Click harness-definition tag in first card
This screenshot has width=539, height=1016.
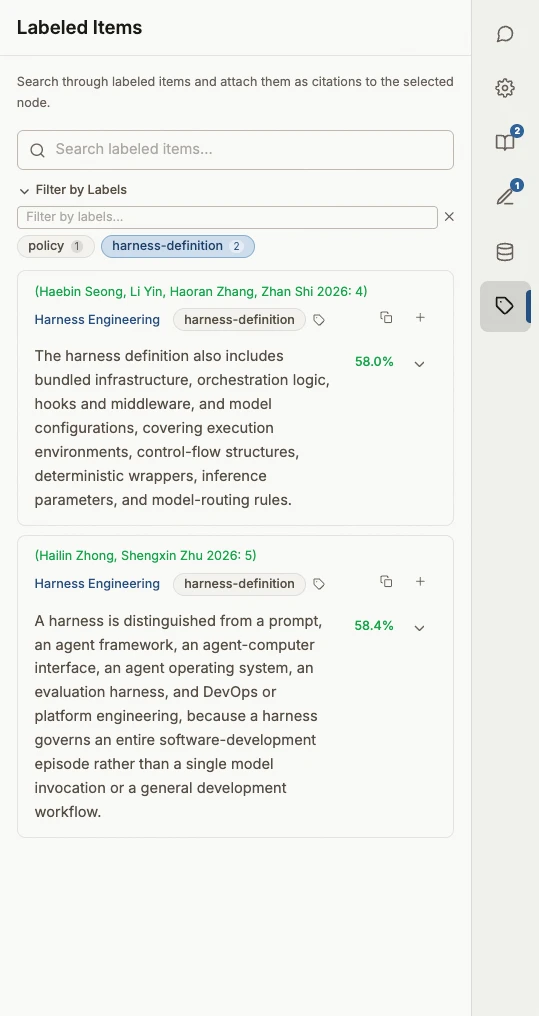click(x=239, y=319)
